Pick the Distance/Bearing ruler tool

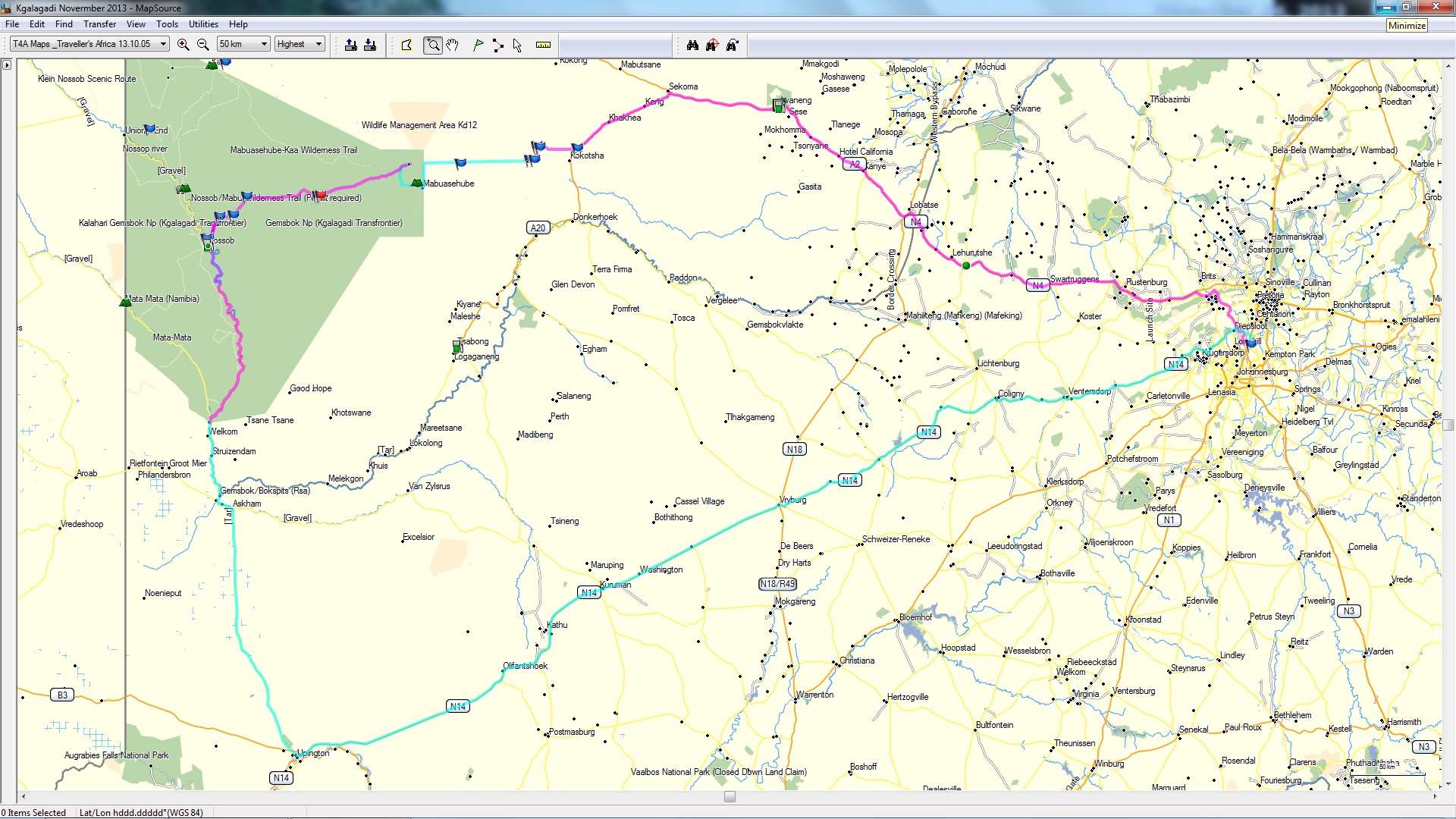(x=543, y=45)
